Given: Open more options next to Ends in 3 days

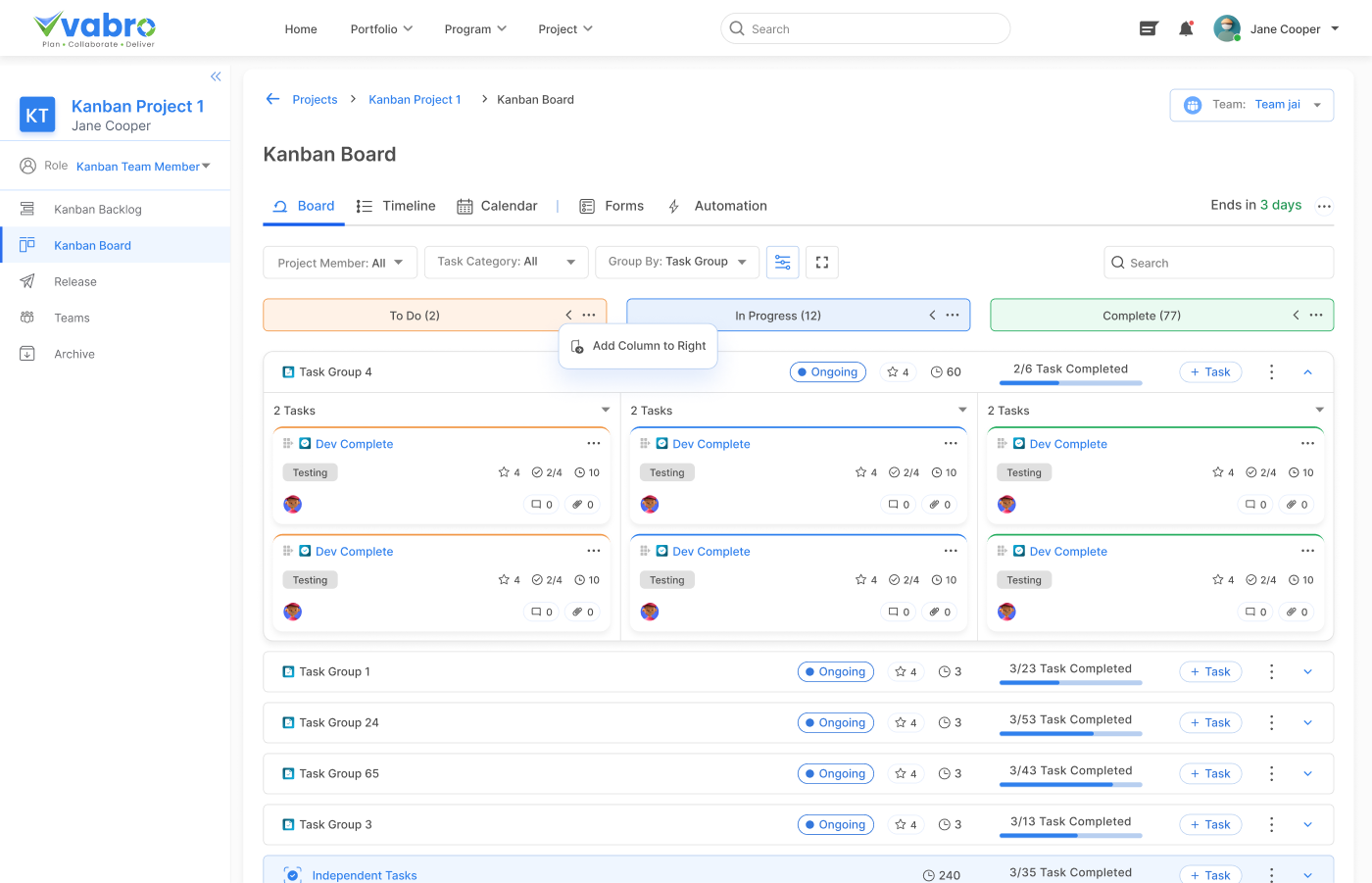Looking at the screenshot, I should pyautogui.click(x=1325, y=207).
